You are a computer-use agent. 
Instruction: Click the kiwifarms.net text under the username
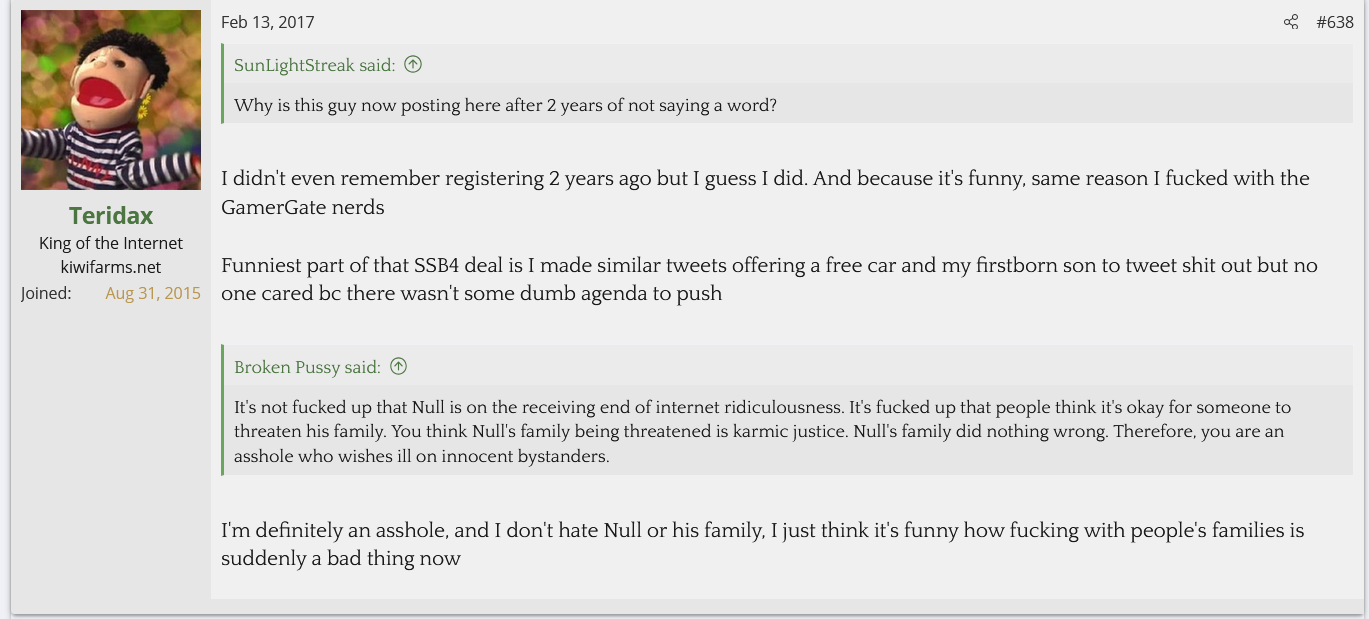[x=111, y=267]
